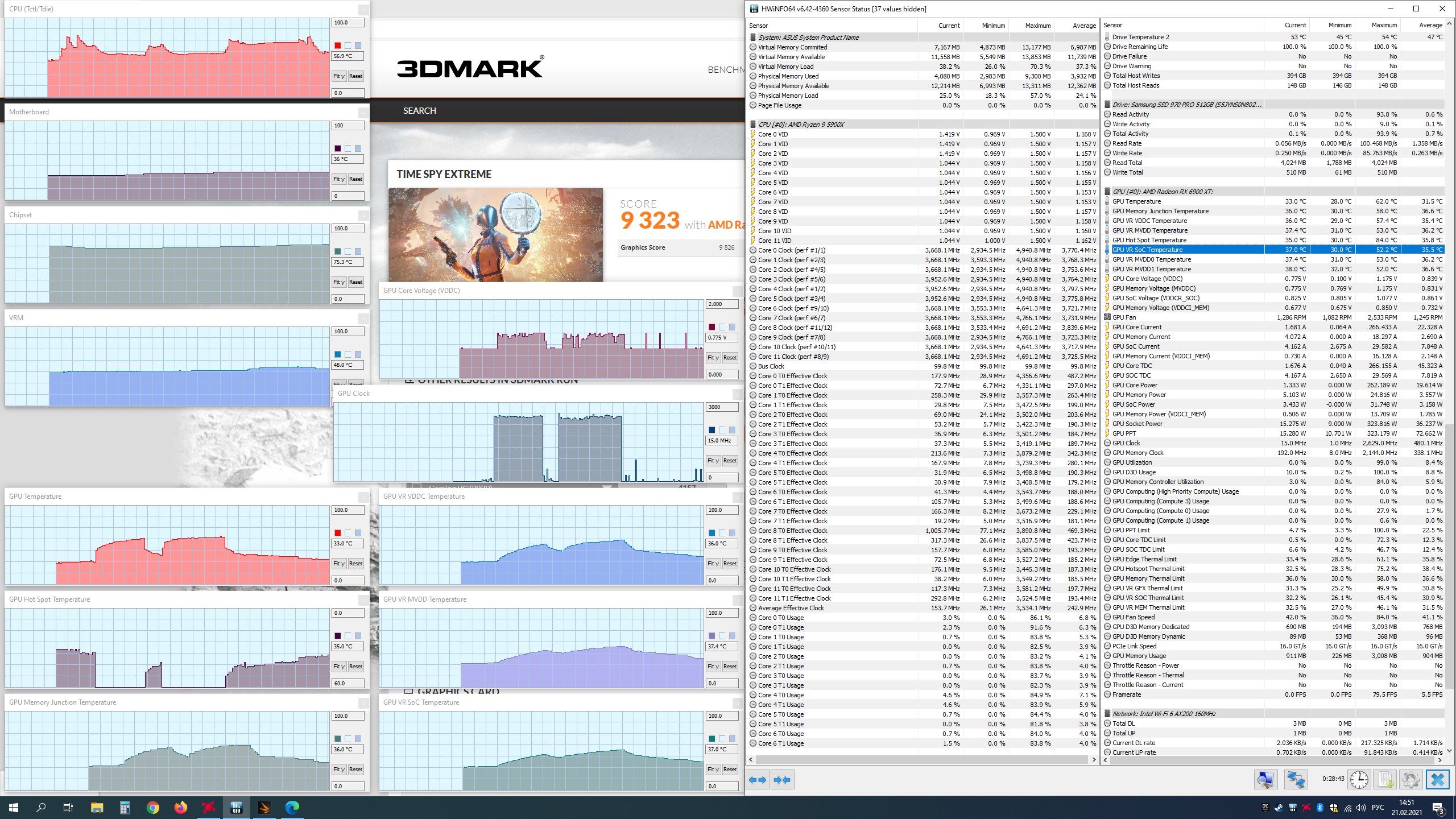This screenshot has width=1456, height=819.
Task: Open sensor settings with the gear icon
Action: click(1410, 780)
